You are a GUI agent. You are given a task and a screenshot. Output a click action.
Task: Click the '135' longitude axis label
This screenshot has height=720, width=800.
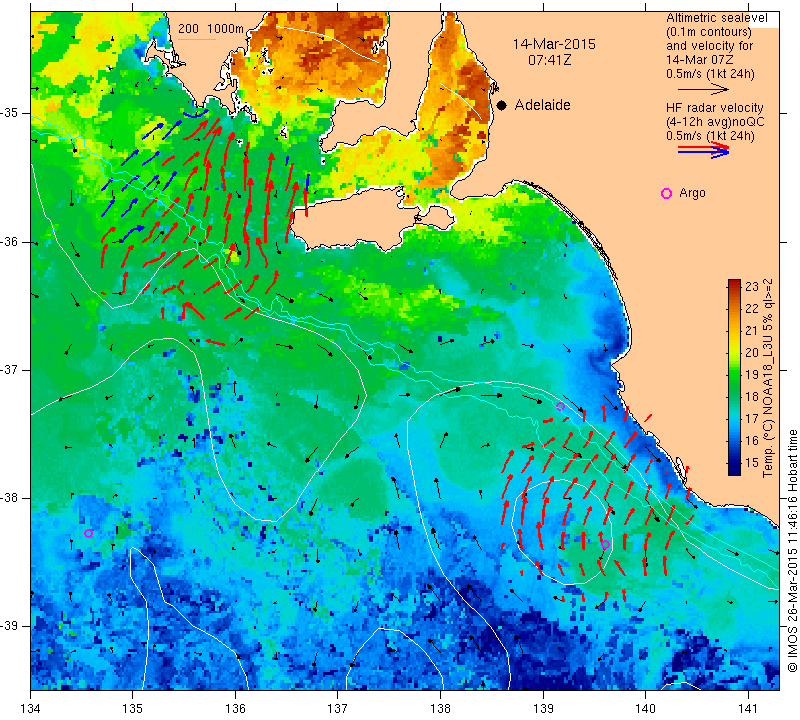click(133, 709)
